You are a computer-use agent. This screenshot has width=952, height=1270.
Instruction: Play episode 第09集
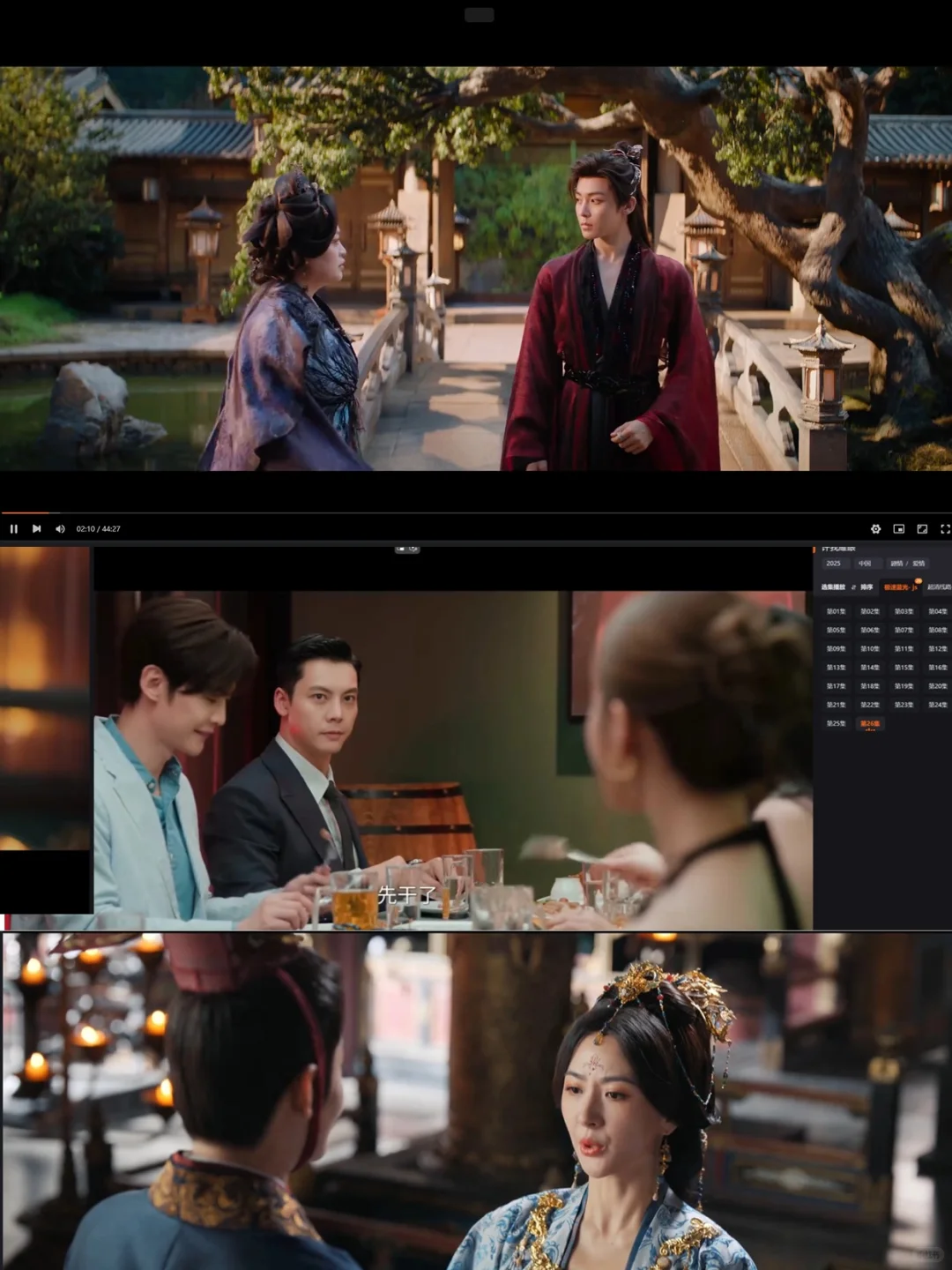click(836, 649)
